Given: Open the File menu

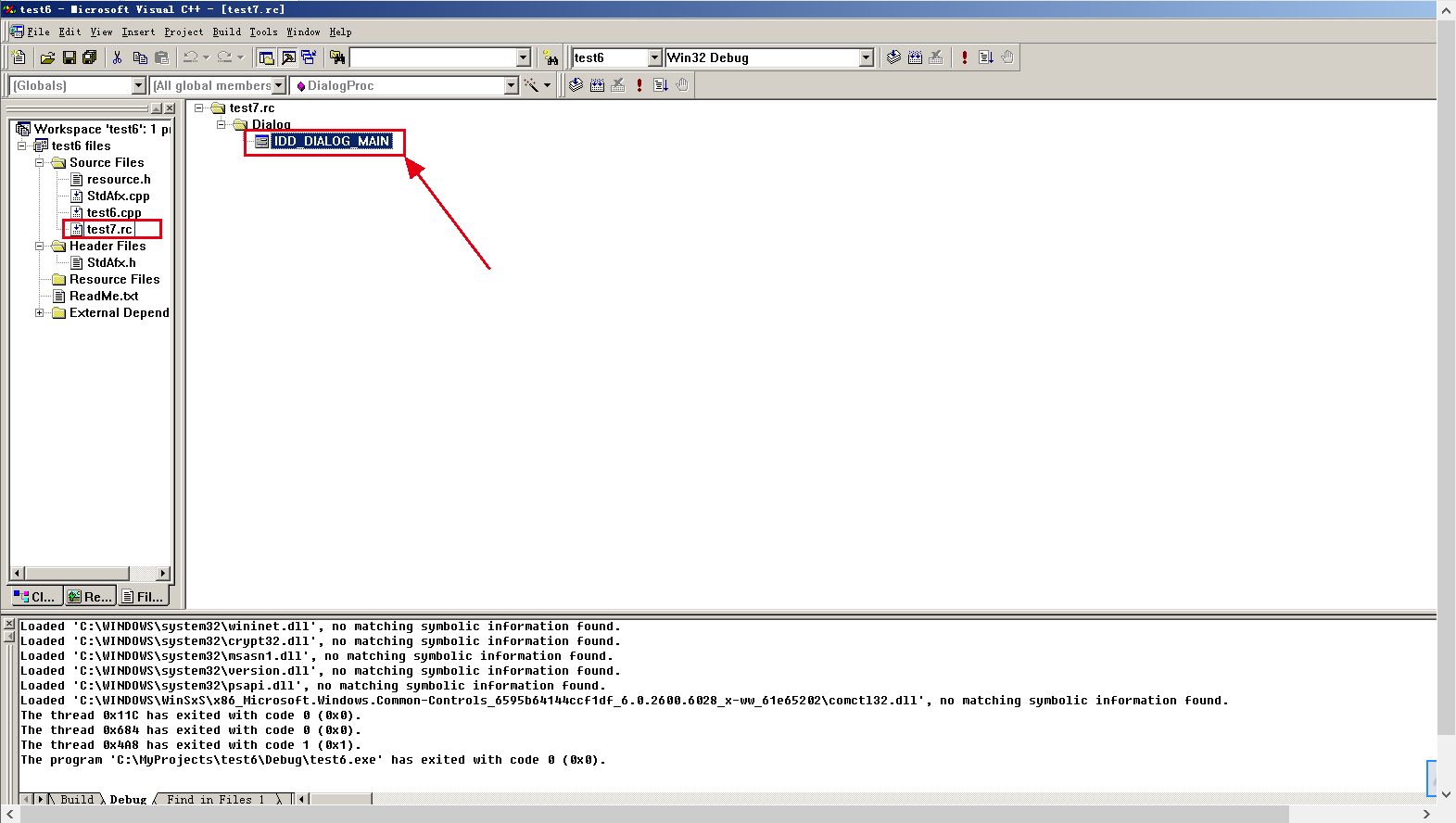Looking at the screenshot, I should [x=38, y=32].
